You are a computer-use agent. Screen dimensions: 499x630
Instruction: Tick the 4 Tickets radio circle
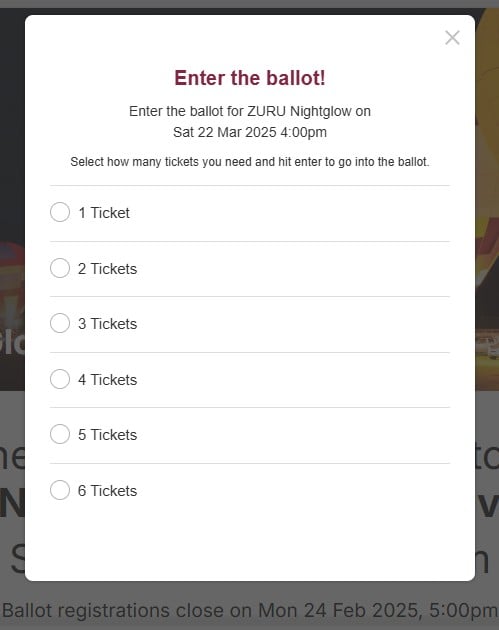60,379
